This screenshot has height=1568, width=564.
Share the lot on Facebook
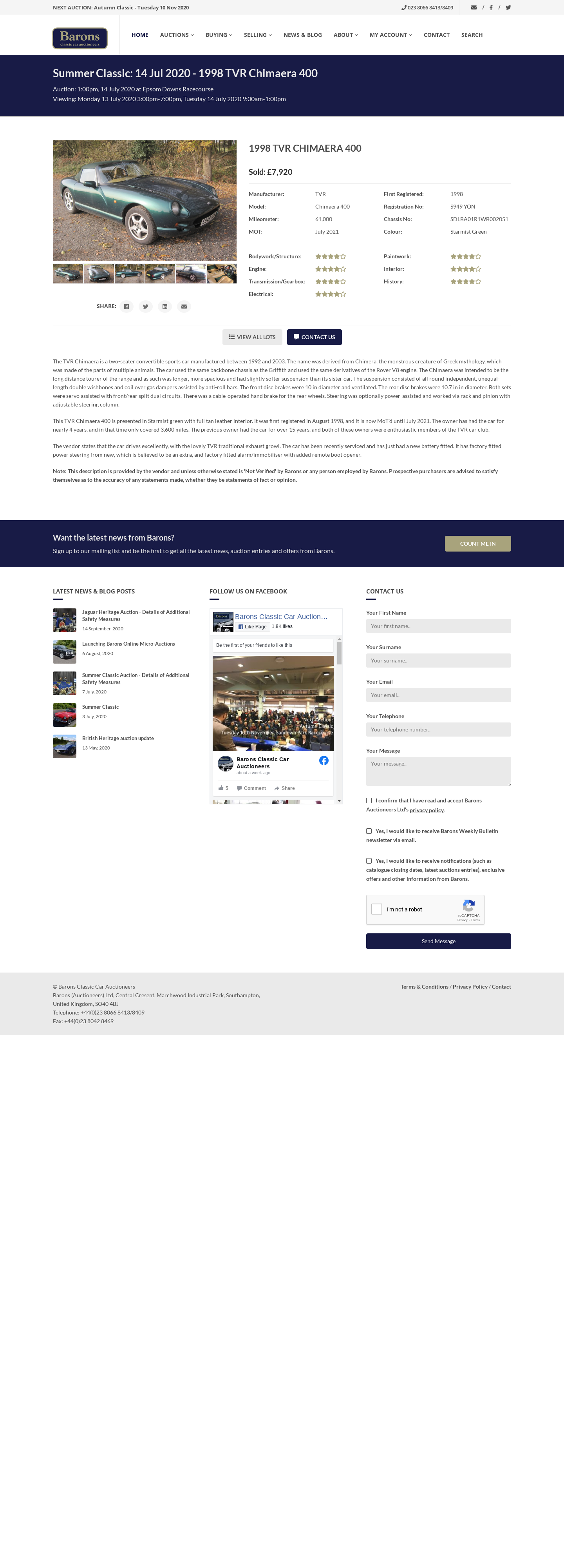coord(127,306)
